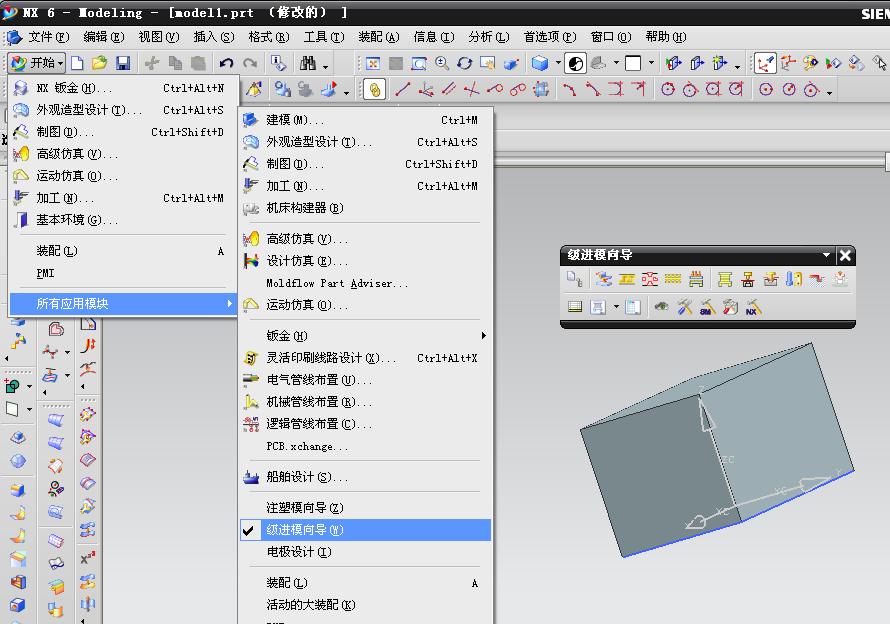890x624 pixels.
Task: Click the Zoom magnifier icon
Action: 442,63
